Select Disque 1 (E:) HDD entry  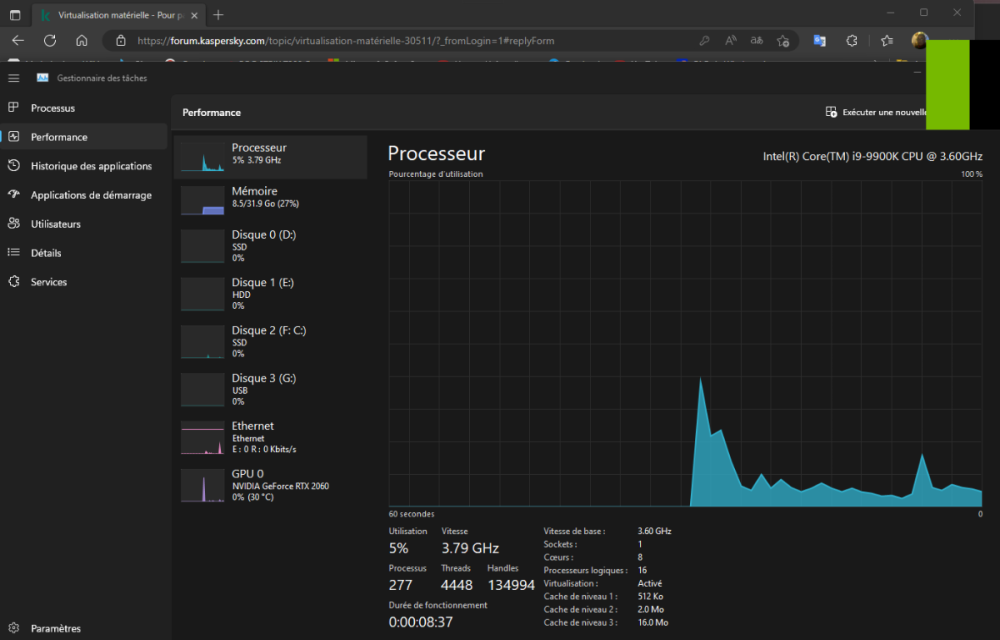click(270, 293)
